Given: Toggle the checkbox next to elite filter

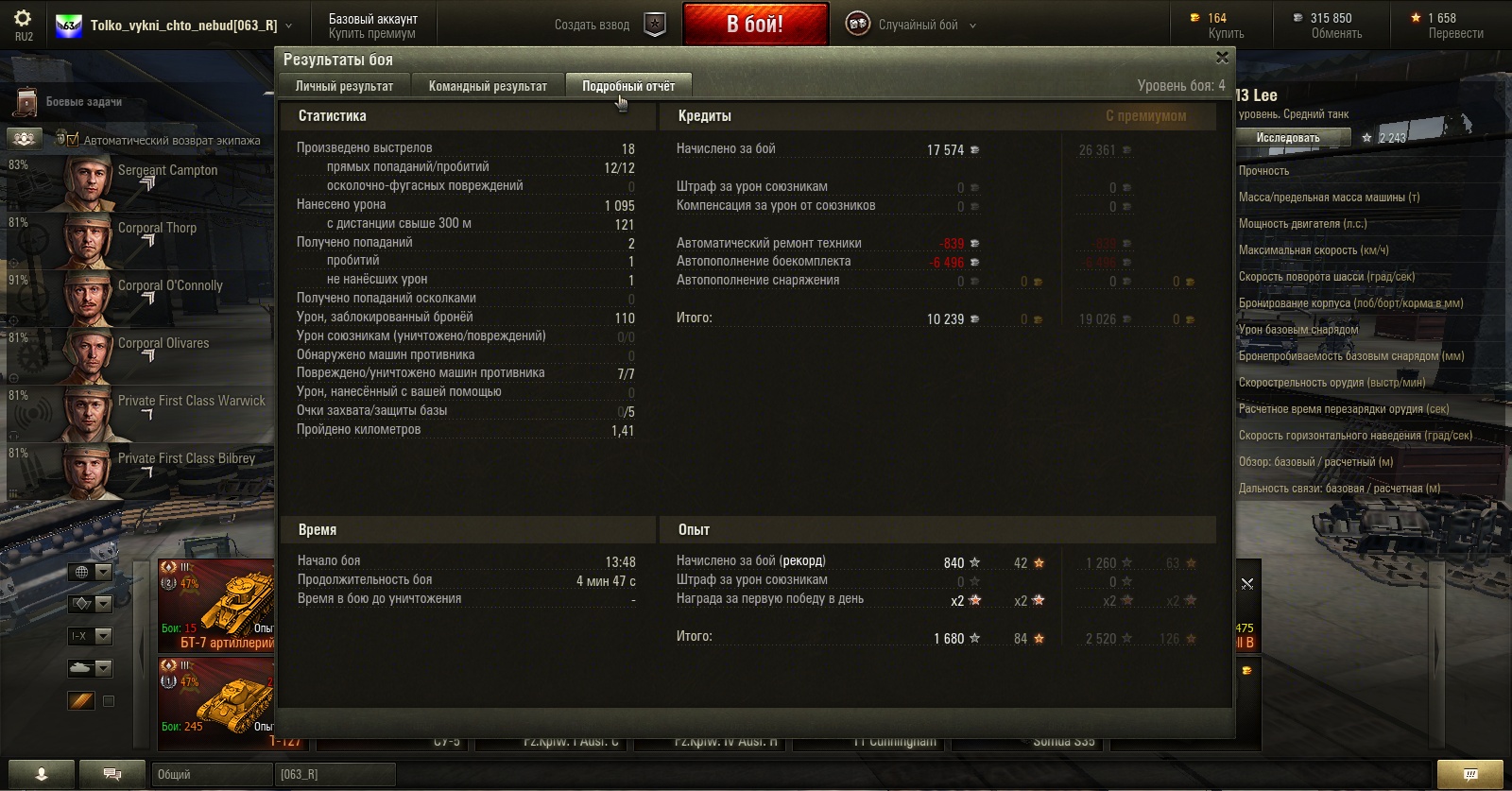Looking at the screenshot, I should [x=109, y=701].
